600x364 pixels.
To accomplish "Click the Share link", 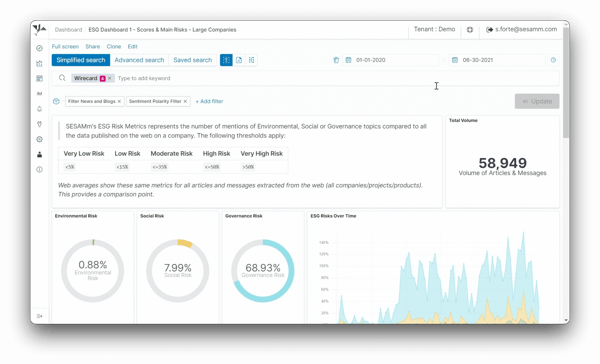I will click(93, 47).
